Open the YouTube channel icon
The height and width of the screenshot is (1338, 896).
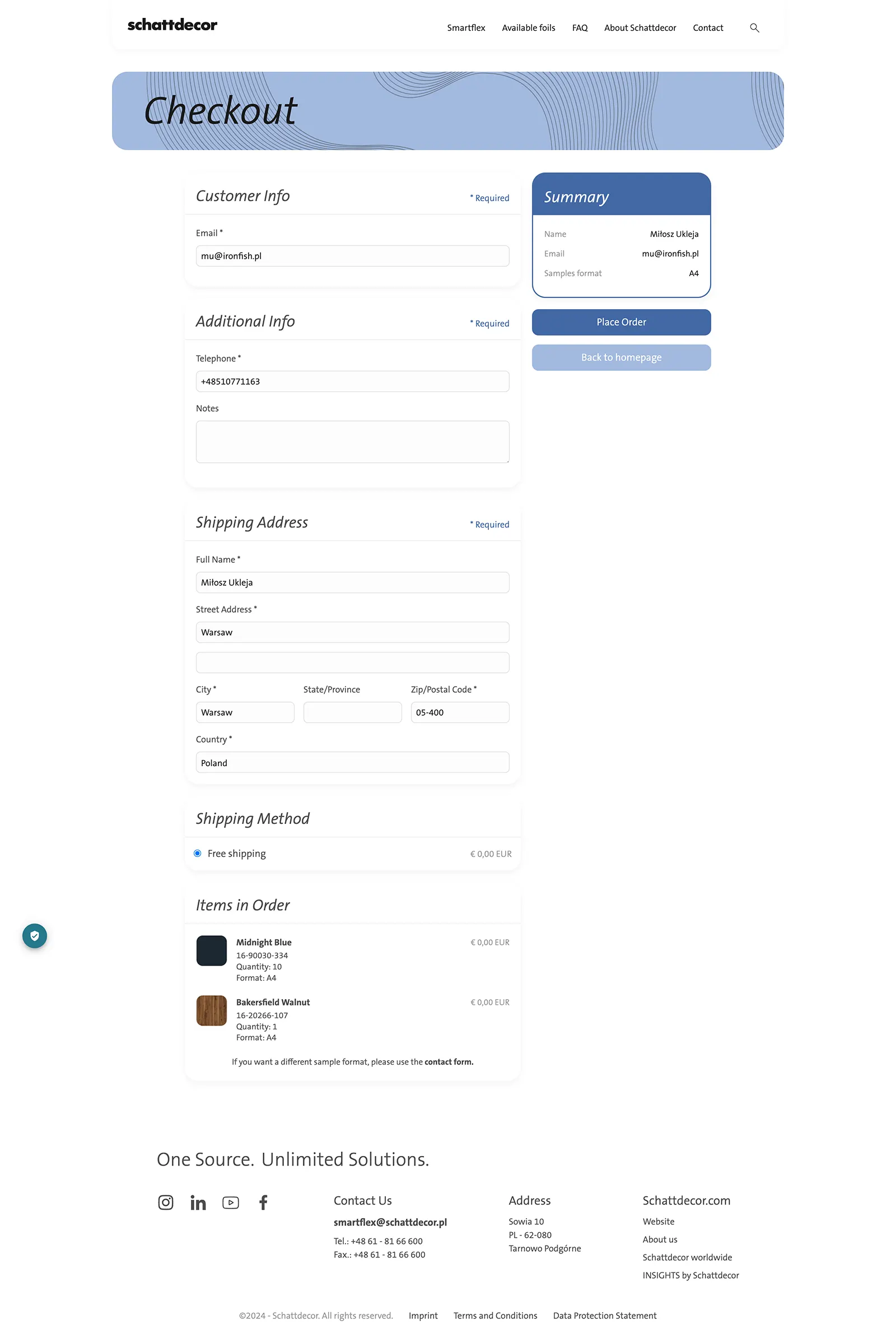click(x=230, y=1202)
